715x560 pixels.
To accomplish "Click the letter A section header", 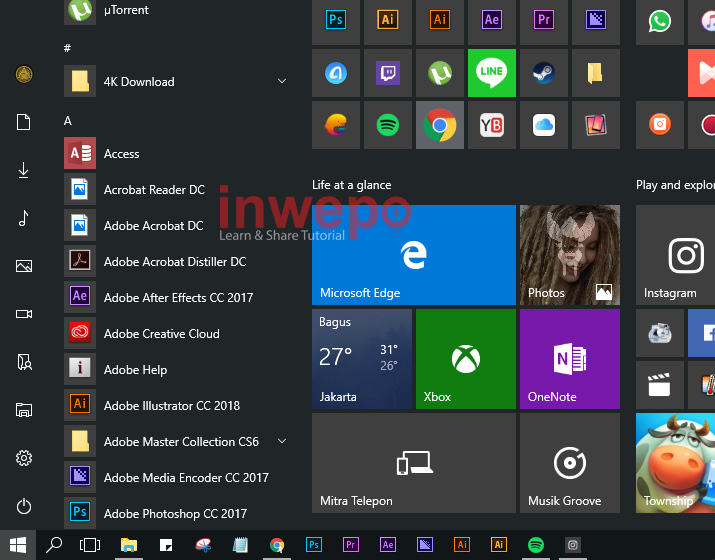I will pyautogui.click(x=68, y=121).
